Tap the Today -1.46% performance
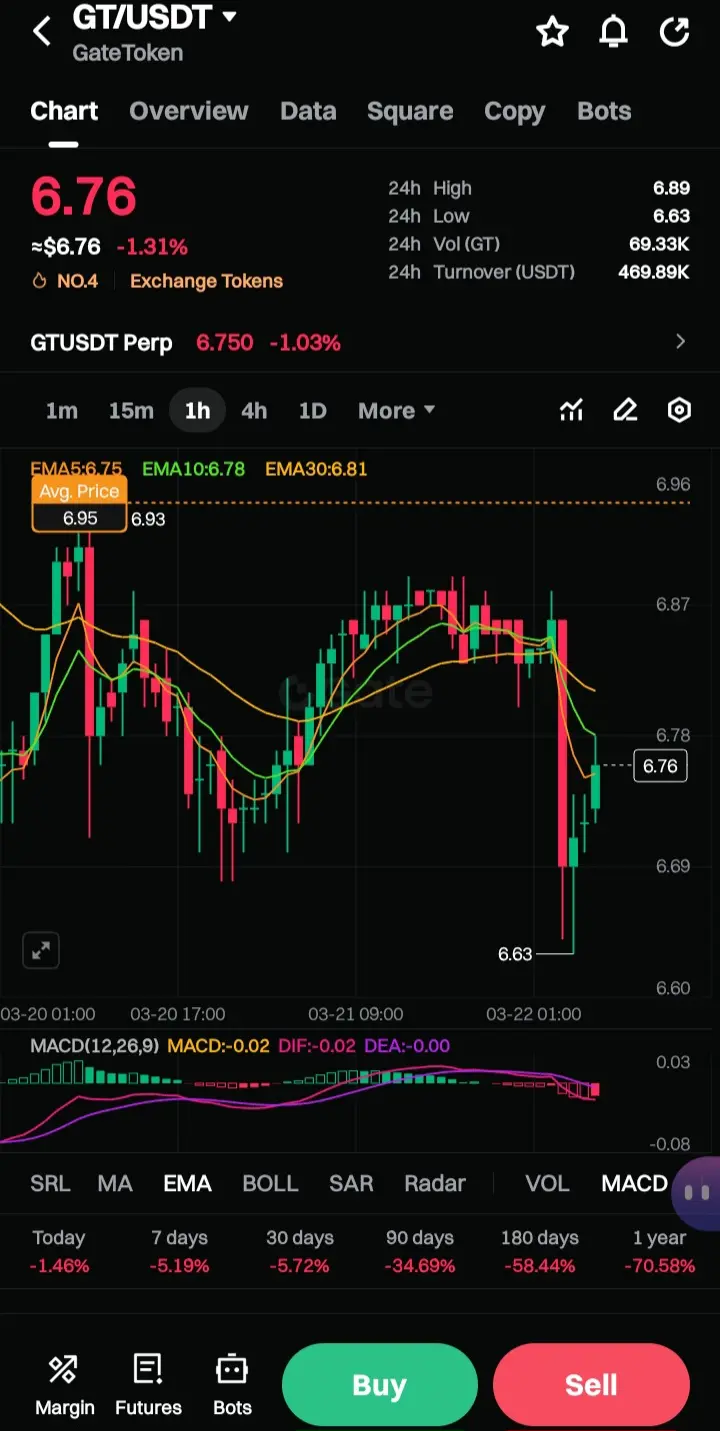This screenshot has height=1431, width=720. tap(59, 1252)
